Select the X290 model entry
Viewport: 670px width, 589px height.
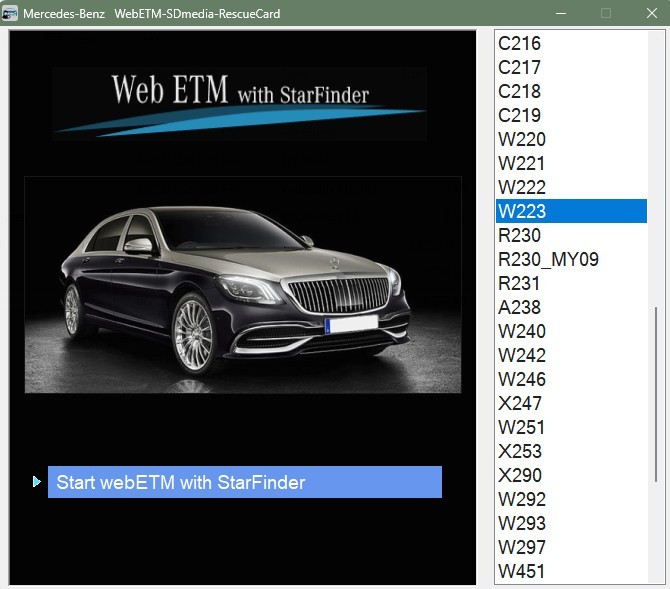click(x=520, y=475)
